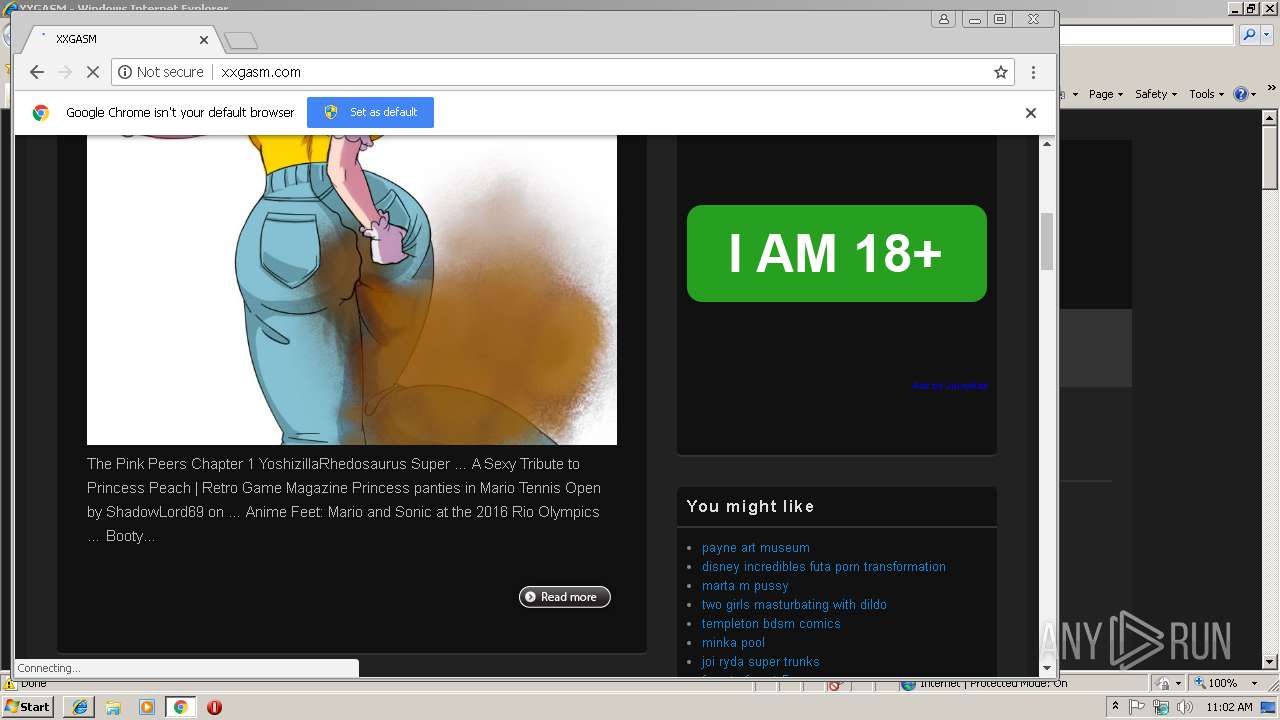Open the IE Tools menu

coord(1206,94)
